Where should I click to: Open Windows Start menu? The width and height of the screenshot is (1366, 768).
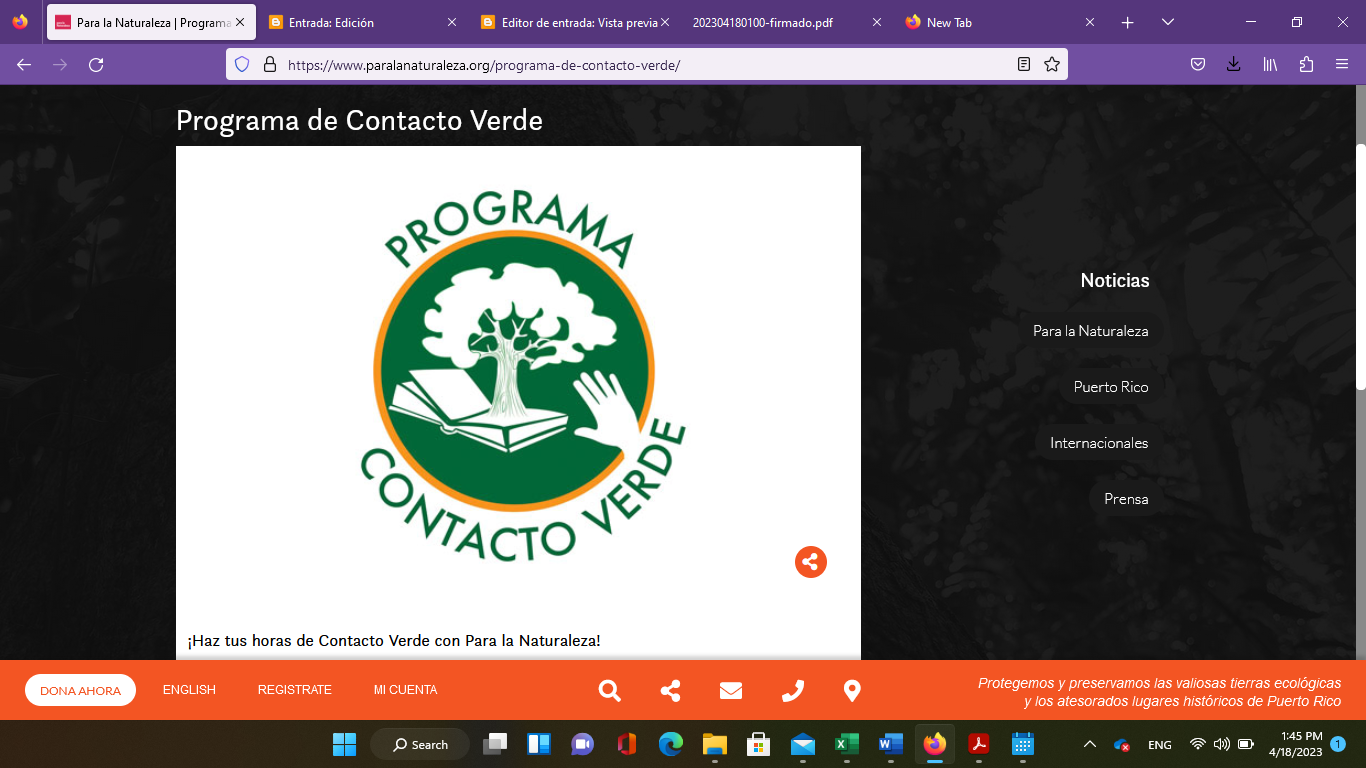[344, 744]
